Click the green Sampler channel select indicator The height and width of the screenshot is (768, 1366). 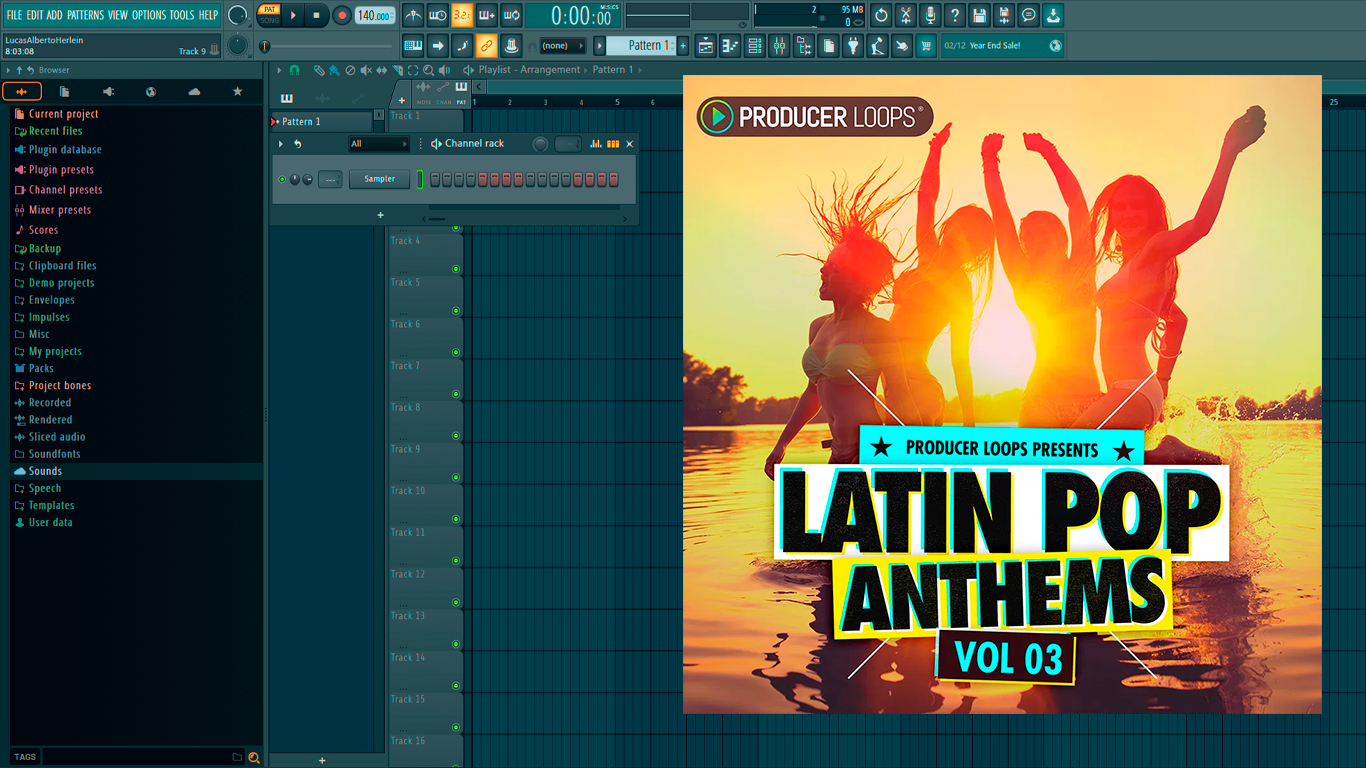point(420,179)
